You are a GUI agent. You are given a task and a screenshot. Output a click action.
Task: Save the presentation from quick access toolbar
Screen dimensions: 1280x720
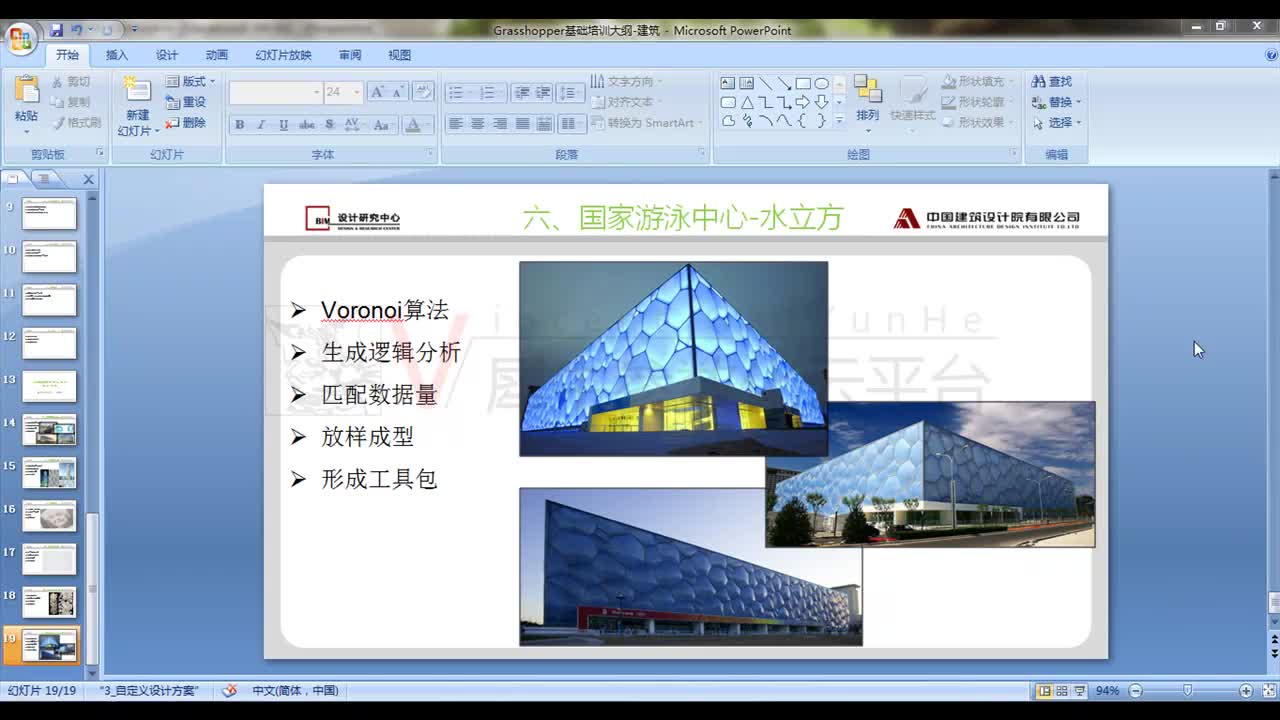tap(56, 30)
